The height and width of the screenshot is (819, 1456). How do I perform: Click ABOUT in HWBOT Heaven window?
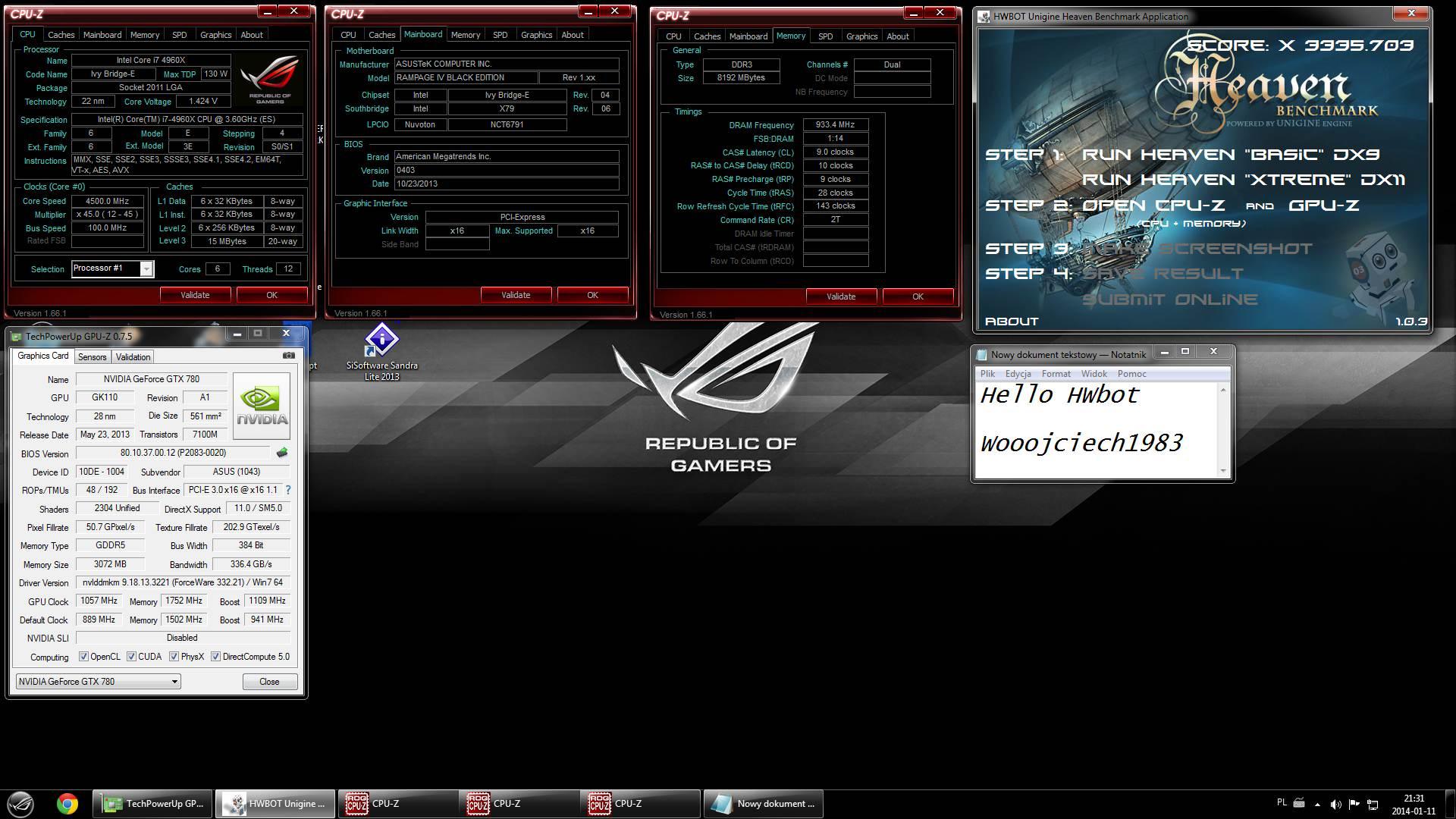pos(1012,322)
